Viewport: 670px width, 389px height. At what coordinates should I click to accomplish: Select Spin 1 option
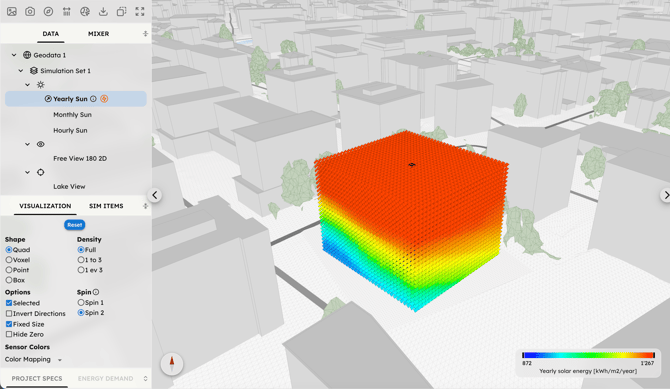pos(81,302)
